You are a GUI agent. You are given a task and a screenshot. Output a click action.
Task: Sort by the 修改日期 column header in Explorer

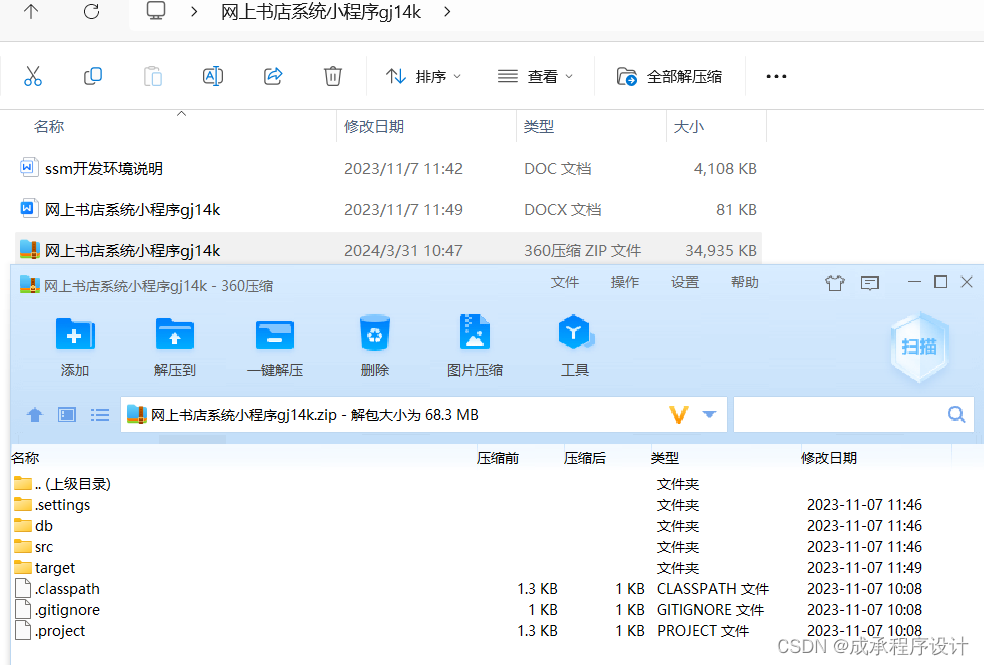pos(374,126)
